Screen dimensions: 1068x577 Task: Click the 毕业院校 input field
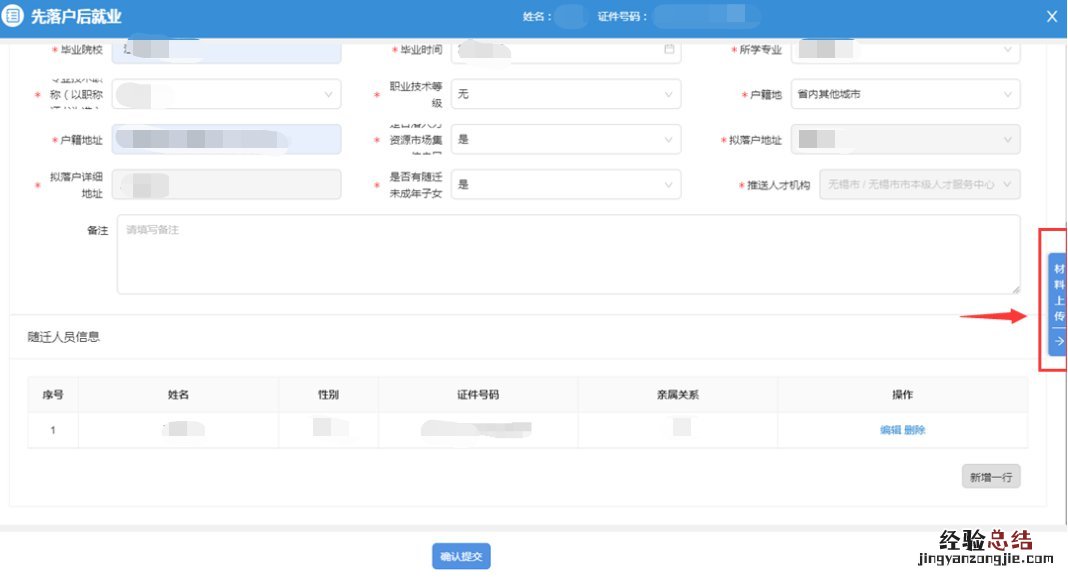(226, 49)
